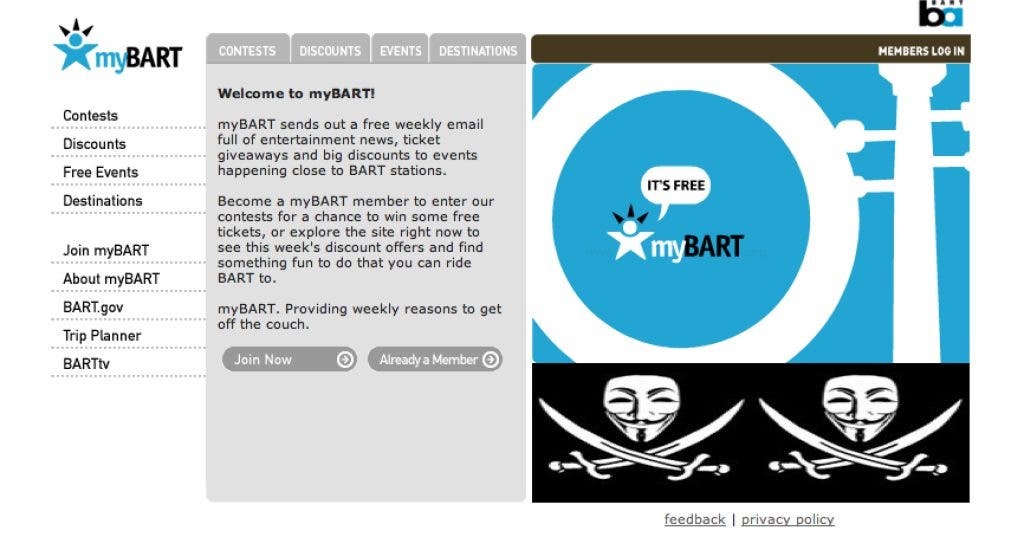Click the arrow icon on Join Now button
The image size is (1024, 550).
click(x=345, y=359)
